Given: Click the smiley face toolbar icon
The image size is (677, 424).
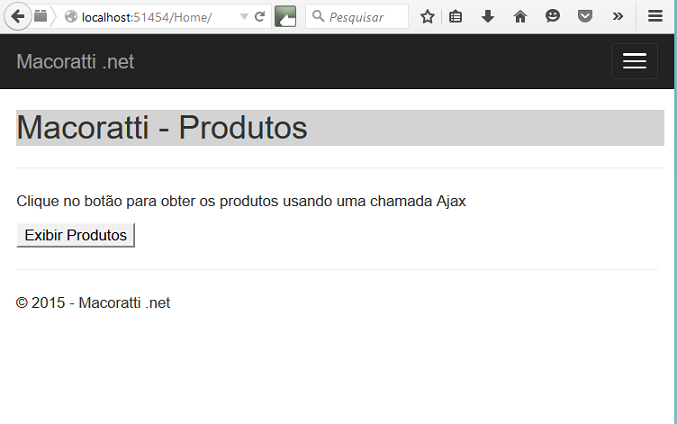Looking at the screenshot, I should [x=553, y=17].
